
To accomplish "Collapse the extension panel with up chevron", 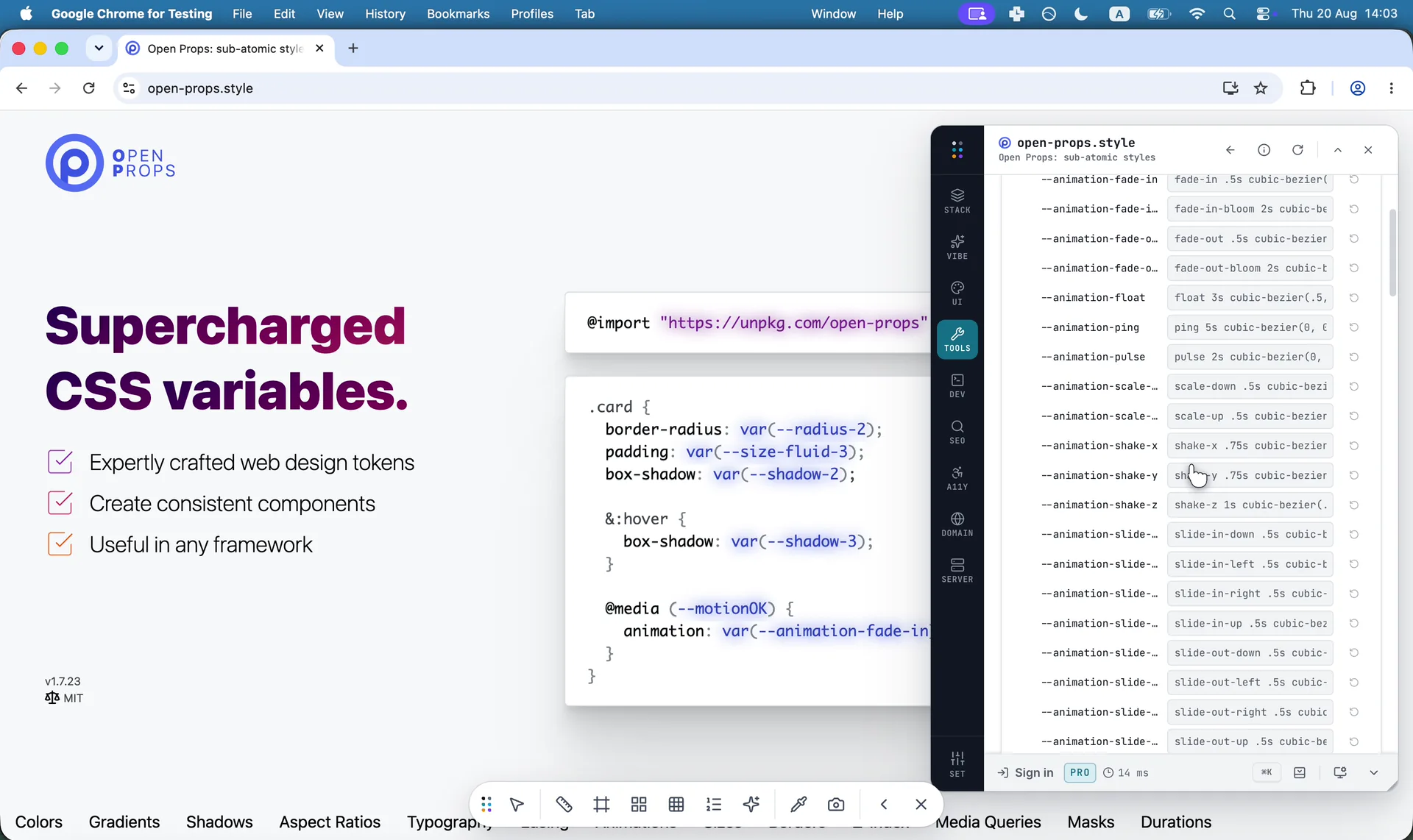I will point(1338,150).
